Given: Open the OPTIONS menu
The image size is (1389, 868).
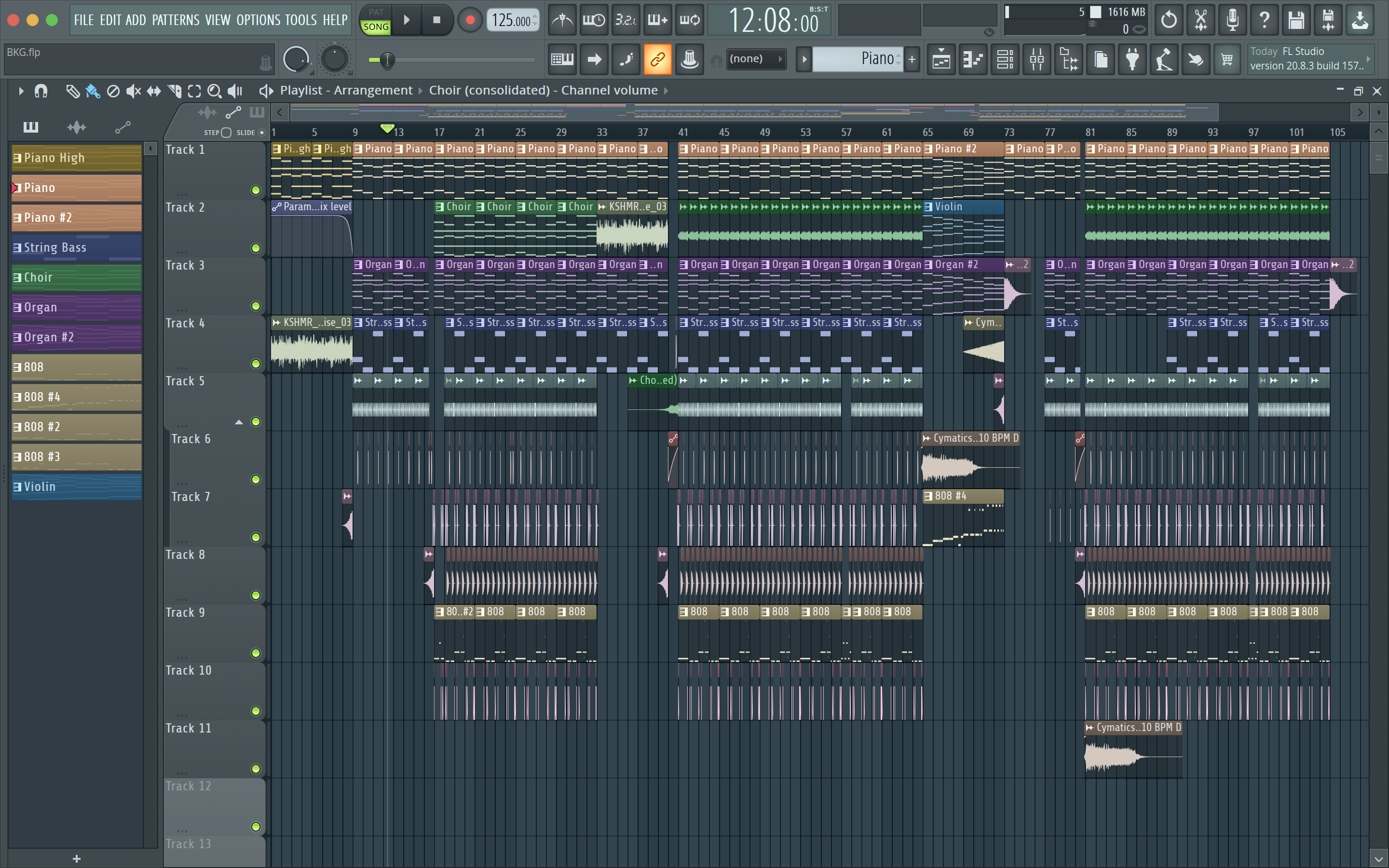Looking at the screenshot, I should (x=259, y=20).
